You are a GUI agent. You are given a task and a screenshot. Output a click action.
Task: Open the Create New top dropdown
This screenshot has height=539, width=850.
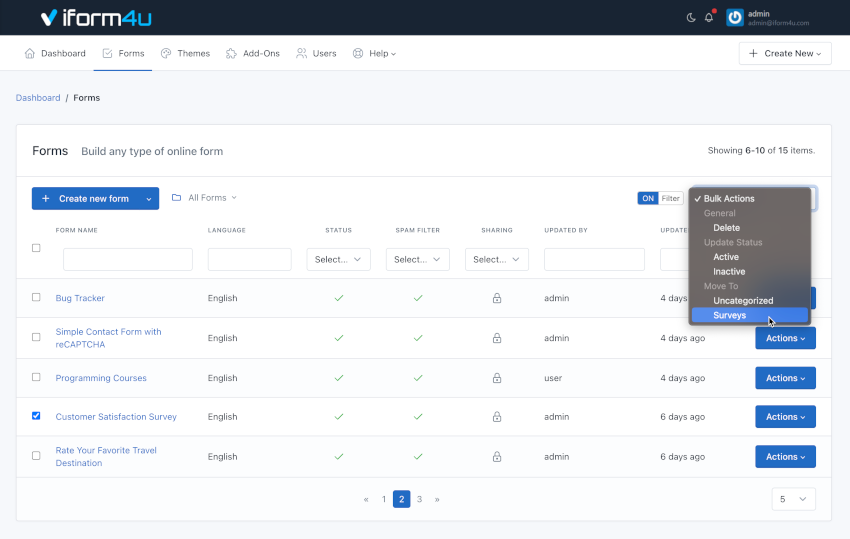click(x=785, y=53)
